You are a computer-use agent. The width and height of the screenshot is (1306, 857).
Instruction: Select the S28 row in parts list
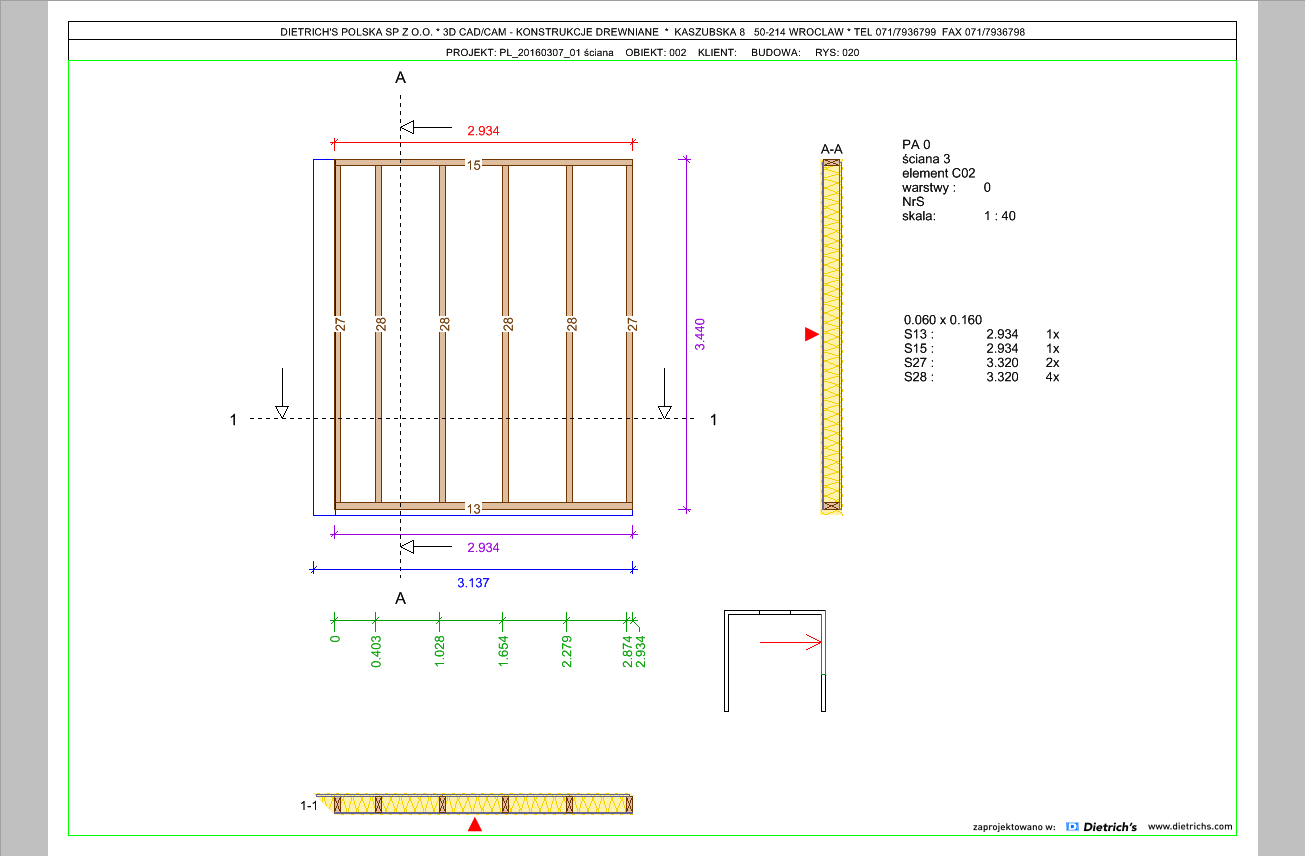[980, 377]
